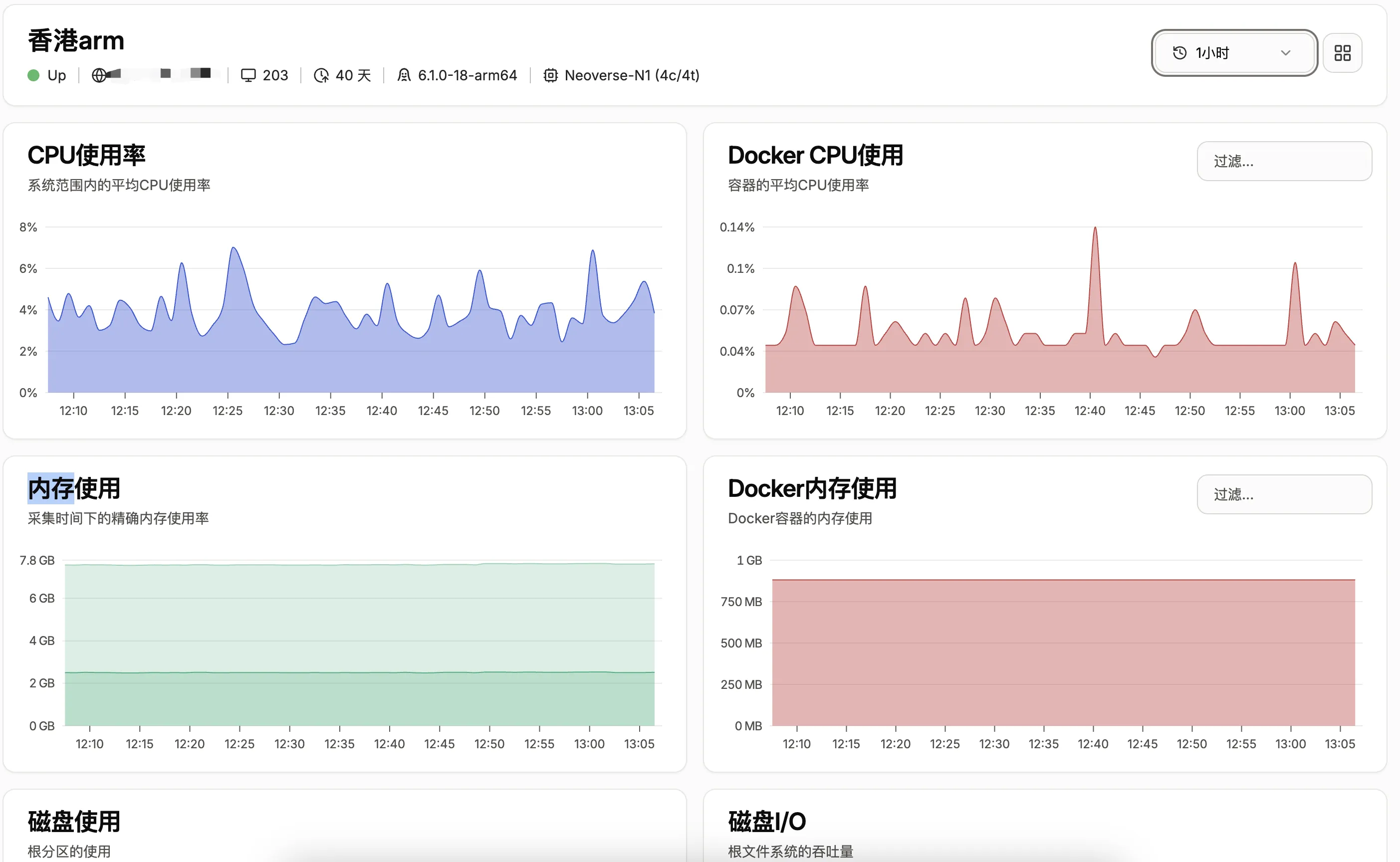Click the CPU使用率 chart title
The image size is (1400, 862).
pyautogui.click(x=87, y=155)
